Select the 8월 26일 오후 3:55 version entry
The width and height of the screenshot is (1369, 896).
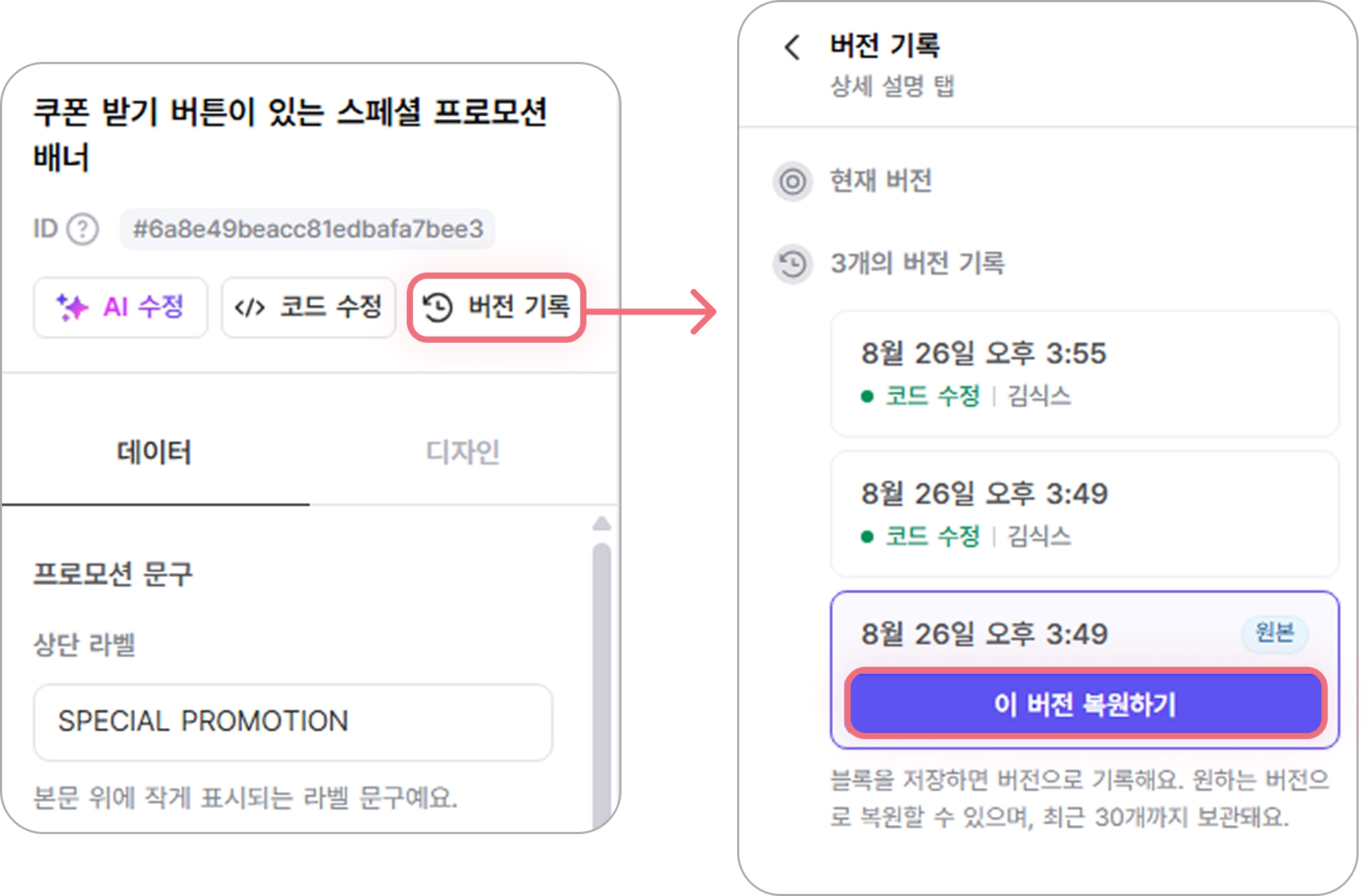1085,373
